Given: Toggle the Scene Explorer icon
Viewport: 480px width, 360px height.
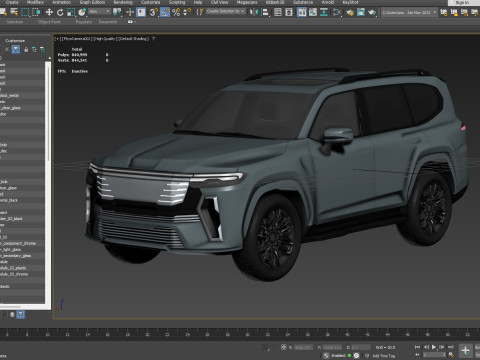Looking at the screenshot, I should 278,13.
